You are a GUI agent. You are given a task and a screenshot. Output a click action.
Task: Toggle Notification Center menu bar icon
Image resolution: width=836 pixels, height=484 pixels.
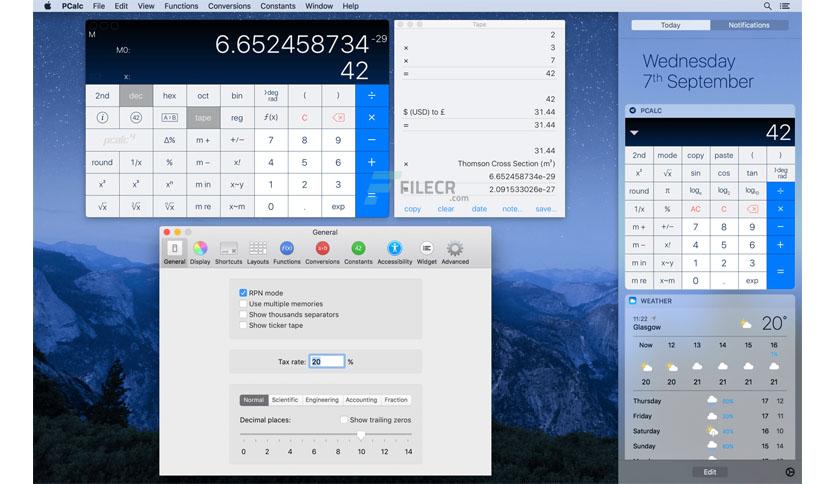point(785,6)
